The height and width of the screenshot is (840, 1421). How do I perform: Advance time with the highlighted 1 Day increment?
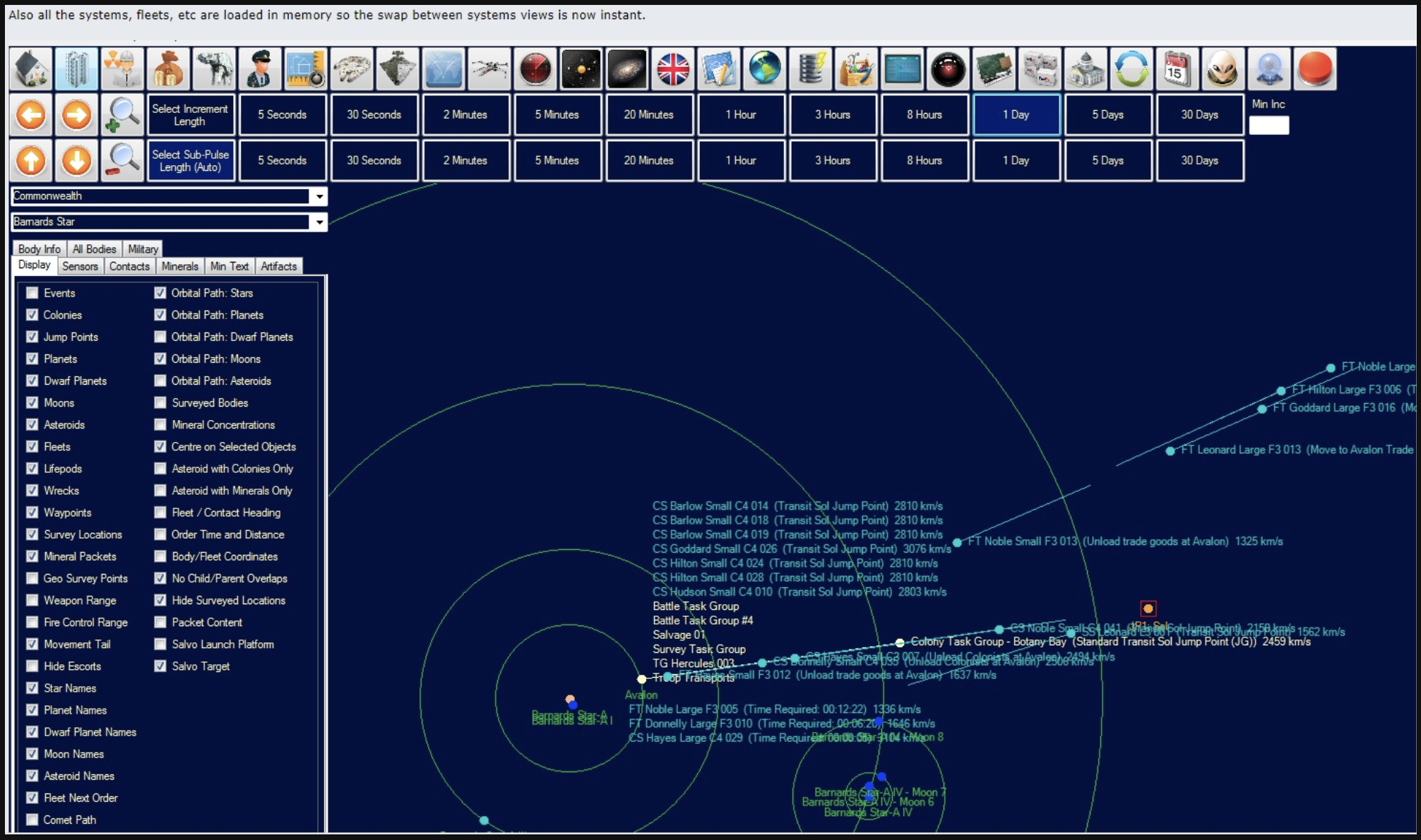click(1016, 114)
